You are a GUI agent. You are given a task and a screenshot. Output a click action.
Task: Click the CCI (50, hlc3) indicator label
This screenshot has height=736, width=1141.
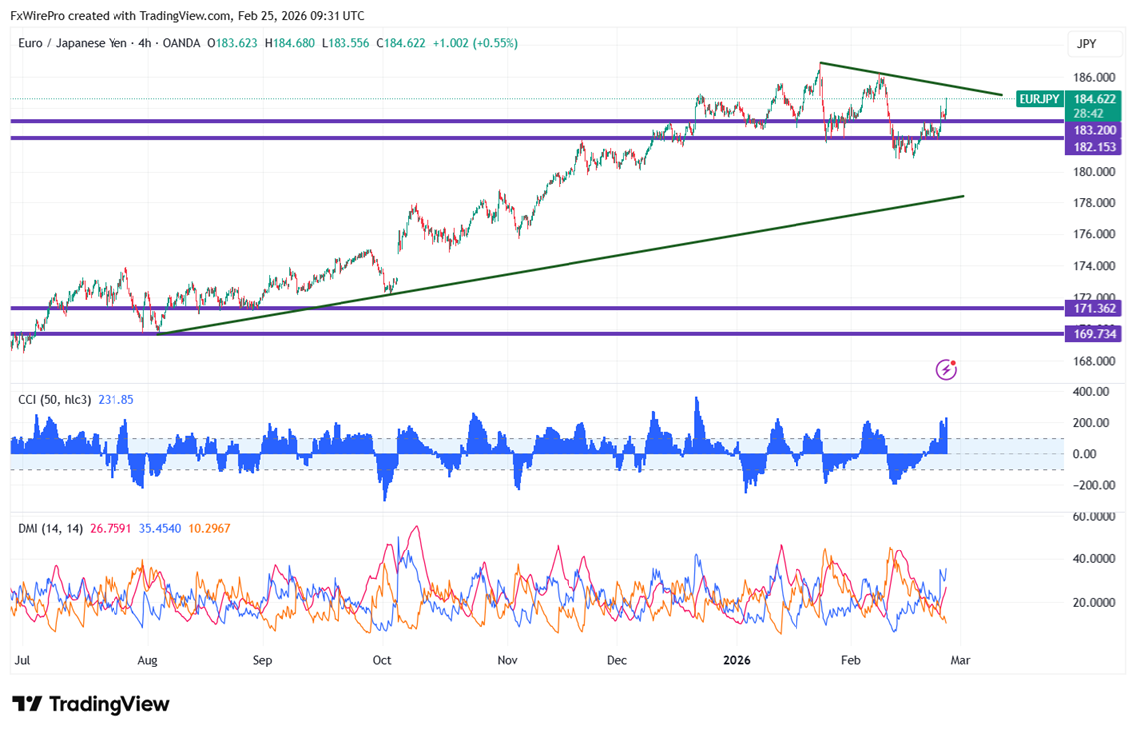[55, 399]
